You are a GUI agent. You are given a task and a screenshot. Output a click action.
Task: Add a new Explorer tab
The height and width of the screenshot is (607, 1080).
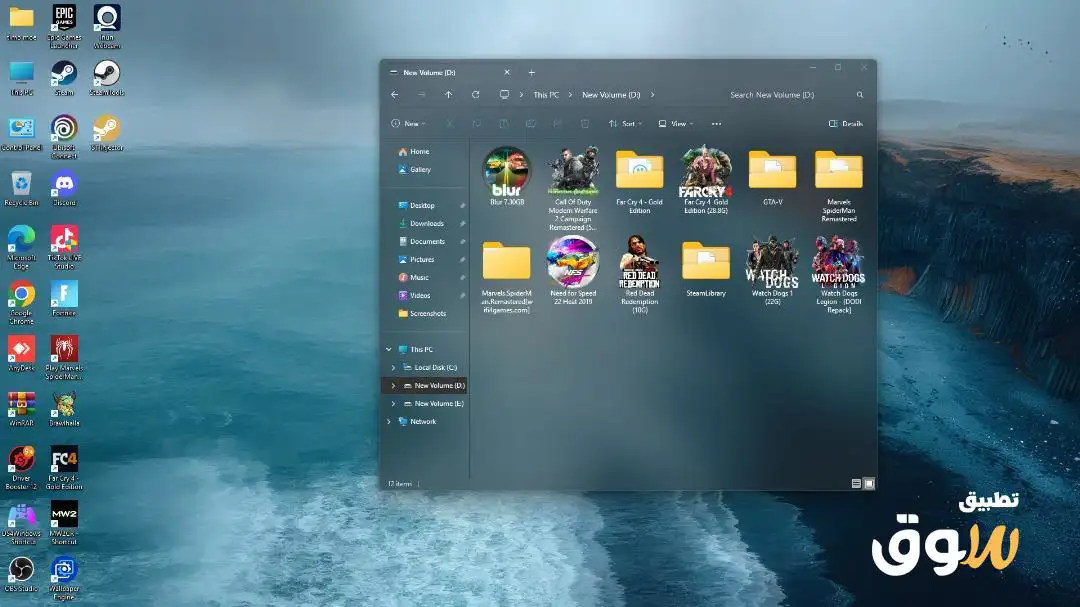pos(531,72)
